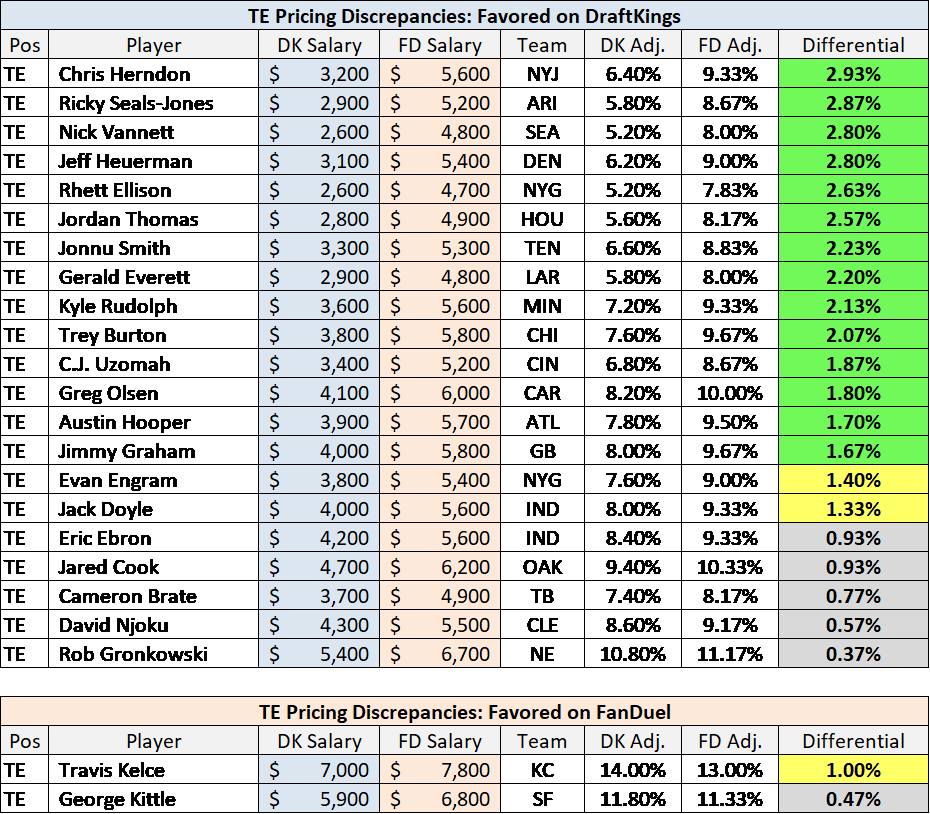Select the Favored on FanDuel table title
The image size is (930, 814).
point(464,712)
